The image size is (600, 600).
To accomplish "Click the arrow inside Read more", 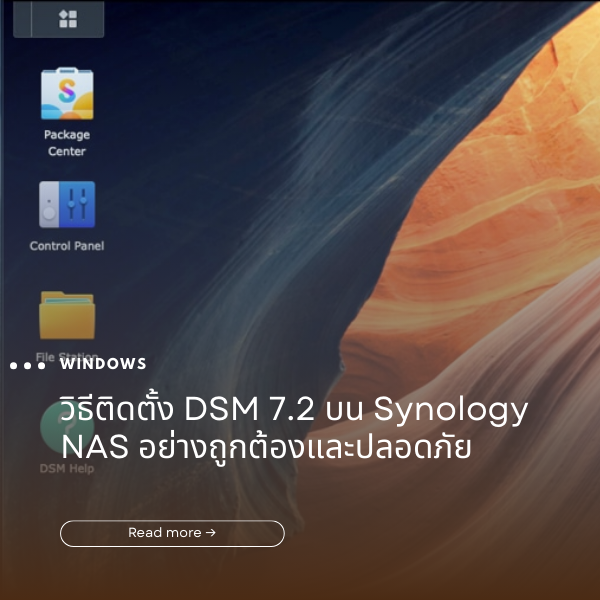I will point(211,533).
